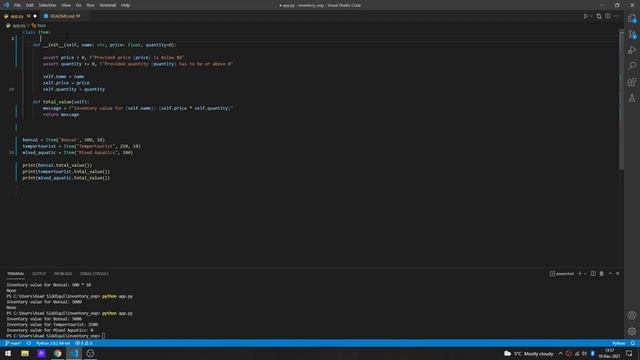Click the terminal input prompt line
The height and width of the screenshot is (360, 640).
coord(56,336)
